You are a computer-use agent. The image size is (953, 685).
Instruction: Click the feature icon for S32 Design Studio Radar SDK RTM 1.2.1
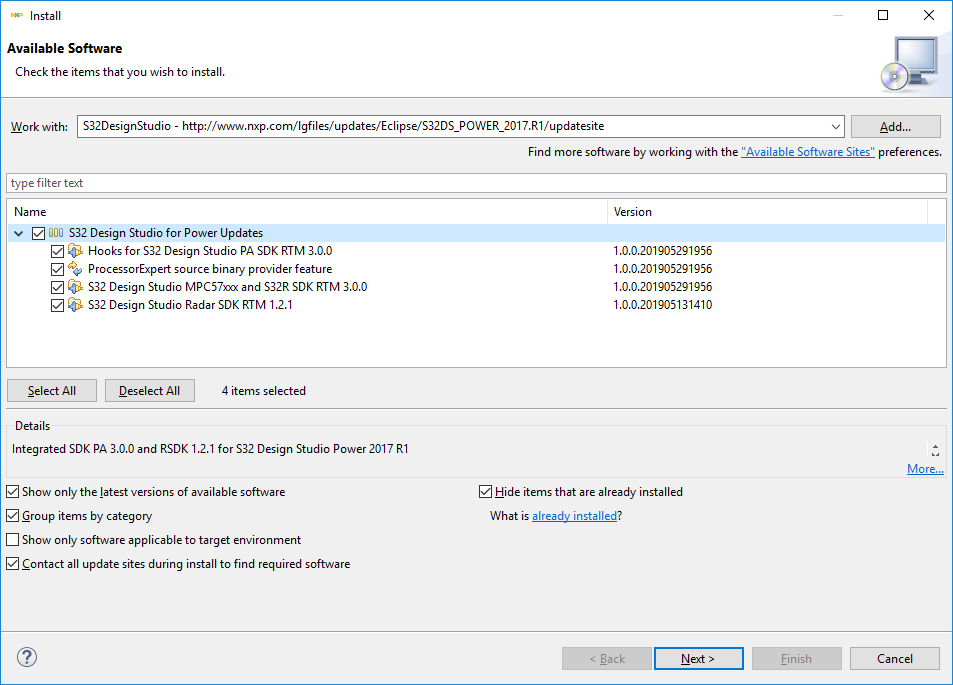tap(75, 305)
